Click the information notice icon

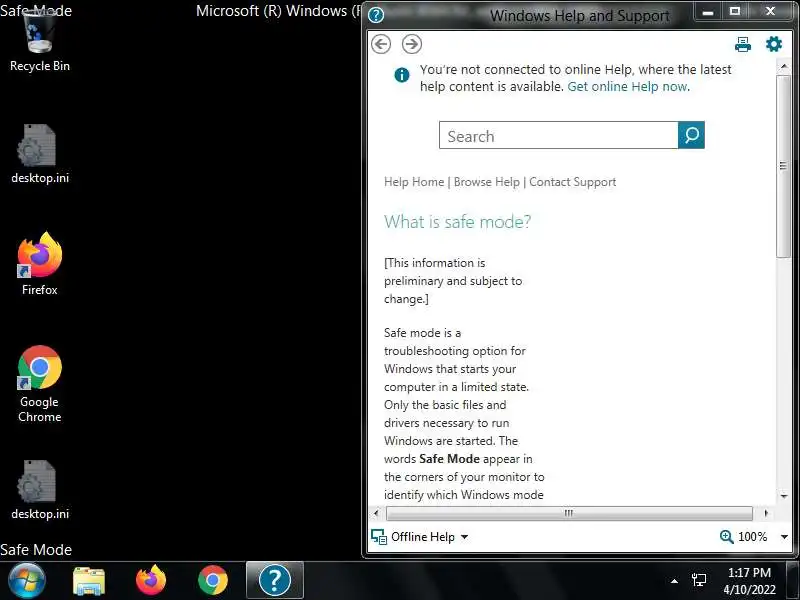click(402, 76)
